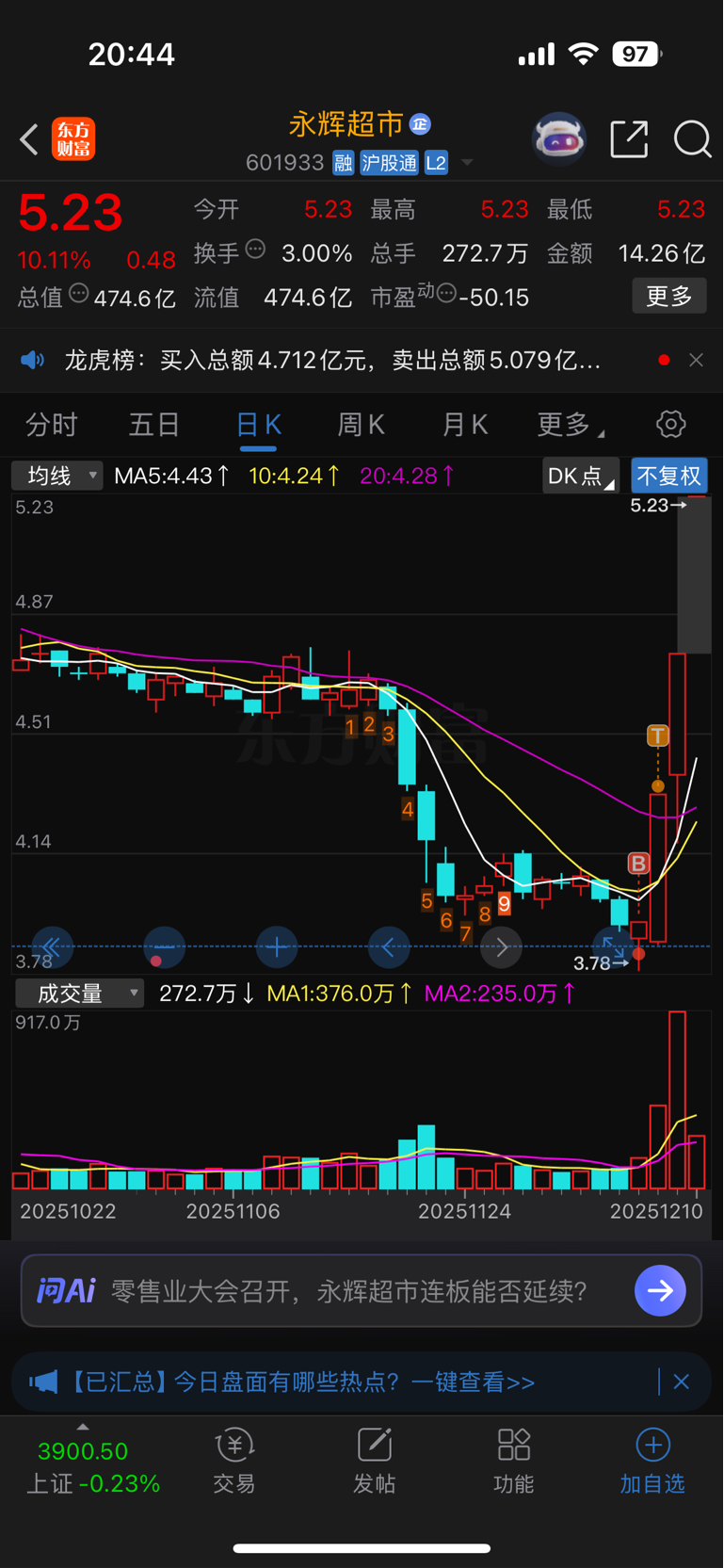Go back using the left chevron
The width and height of the screenshot is (724, 1568).
[29, 140]
